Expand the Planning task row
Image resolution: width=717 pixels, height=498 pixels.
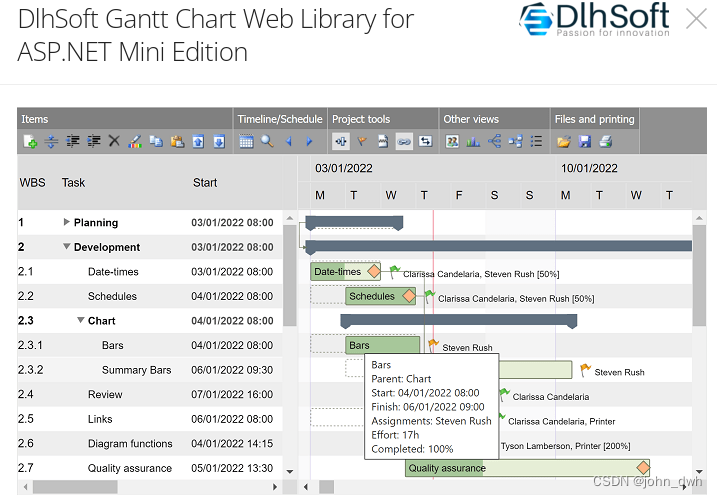pos(67,222)
